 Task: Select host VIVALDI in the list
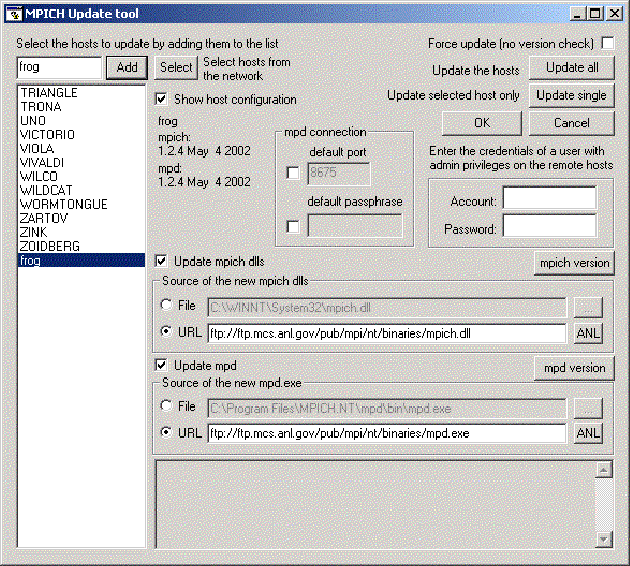(x=82, y=162)
